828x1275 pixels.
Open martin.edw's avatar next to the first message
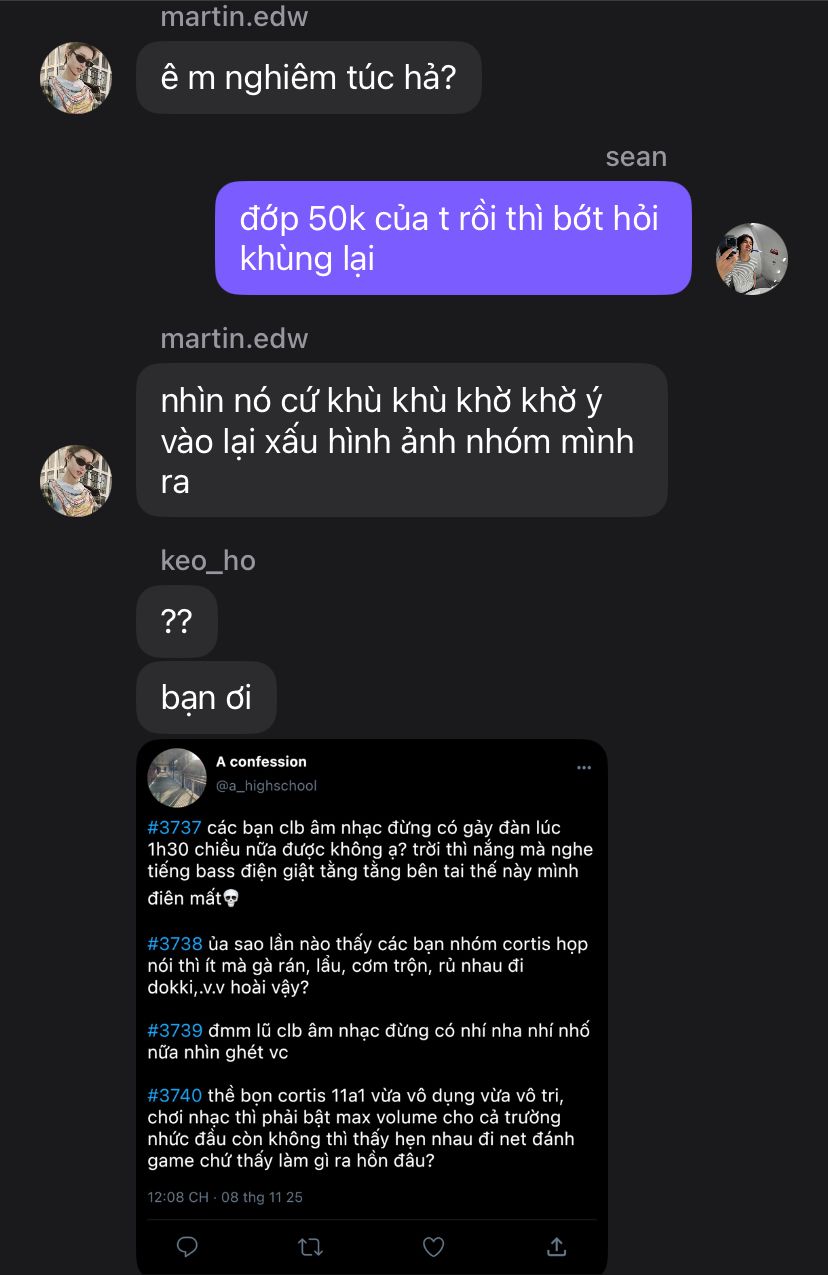coord(75,78)
